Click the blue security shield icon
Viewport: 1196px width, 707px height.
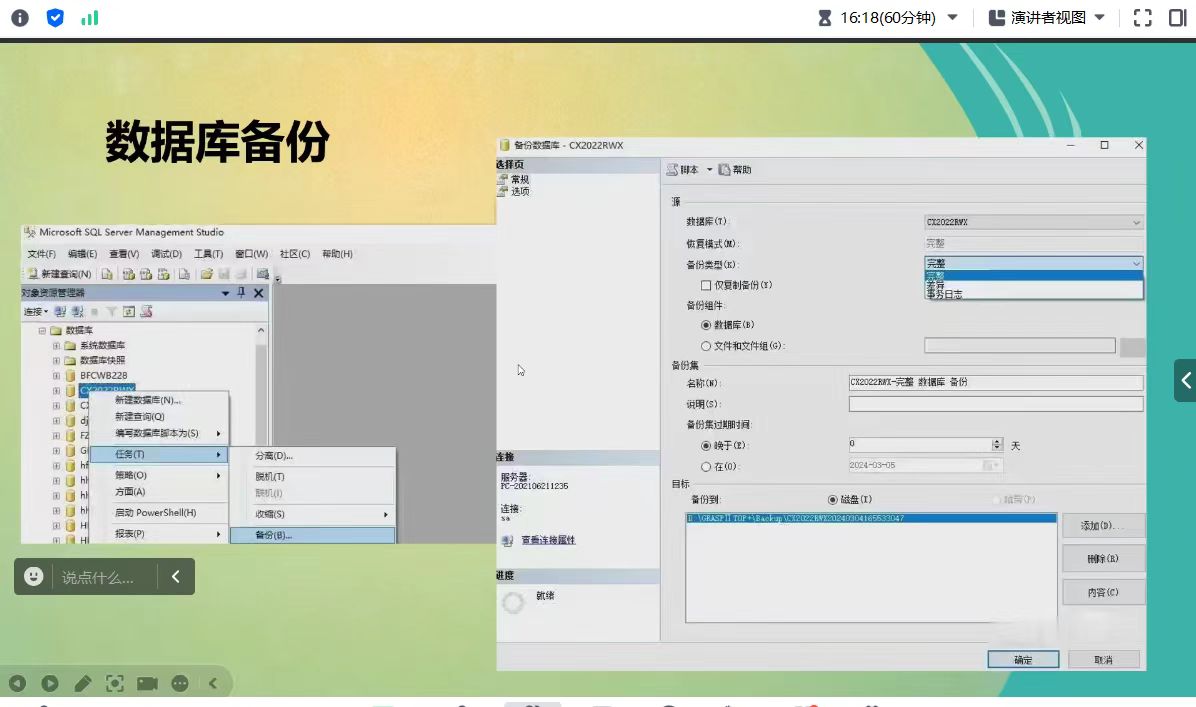55,18
